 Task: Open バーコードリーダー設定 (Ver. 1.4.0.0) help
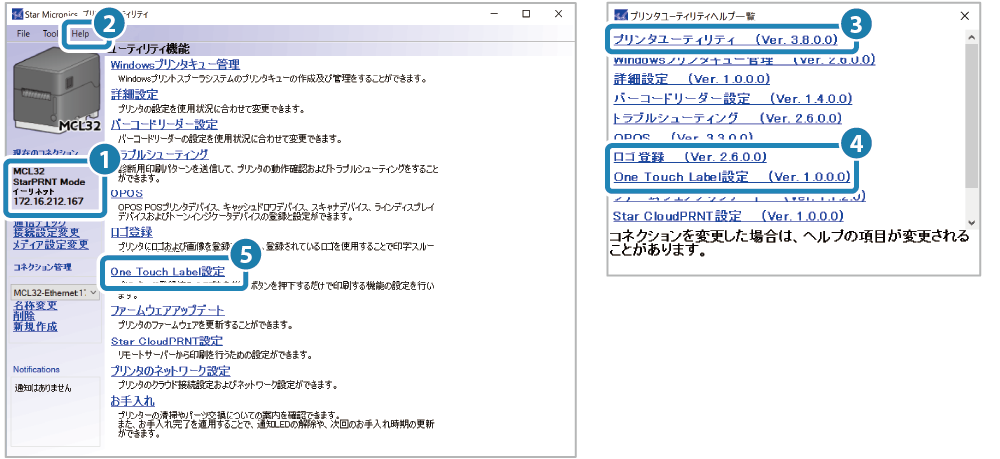[732, 99]
